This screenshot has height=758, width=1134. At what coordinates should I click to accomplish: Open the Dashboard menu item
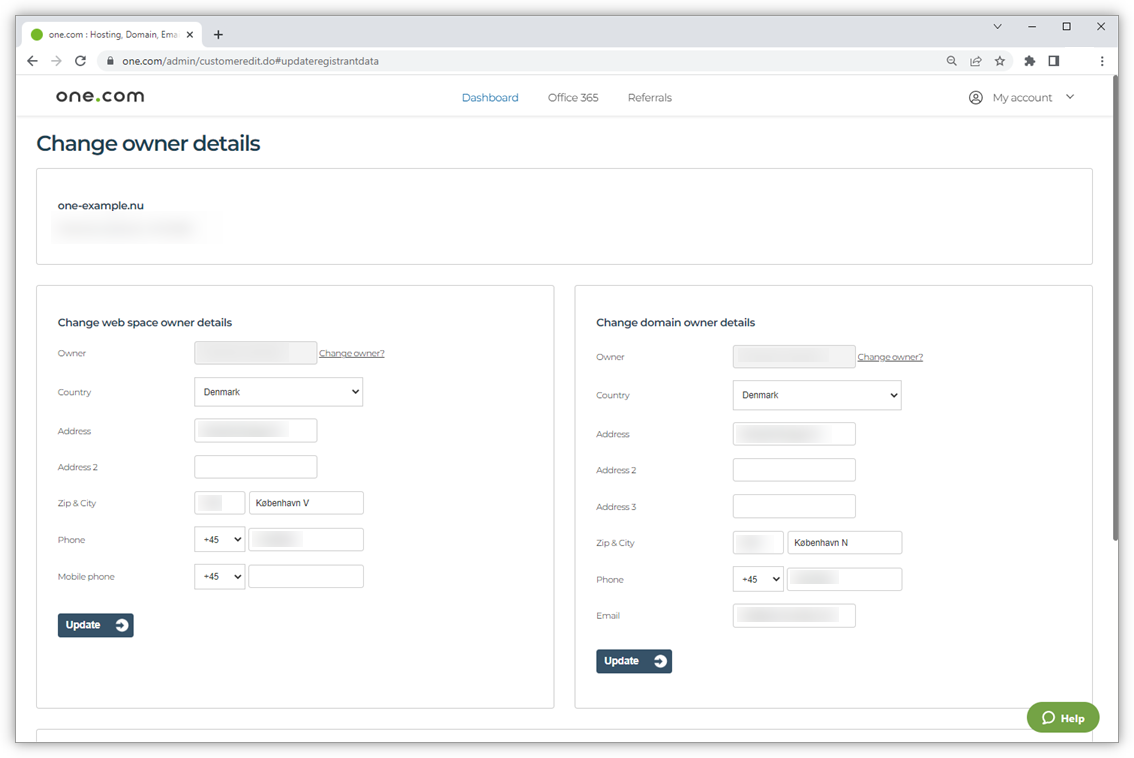click(x=490, y=97)
